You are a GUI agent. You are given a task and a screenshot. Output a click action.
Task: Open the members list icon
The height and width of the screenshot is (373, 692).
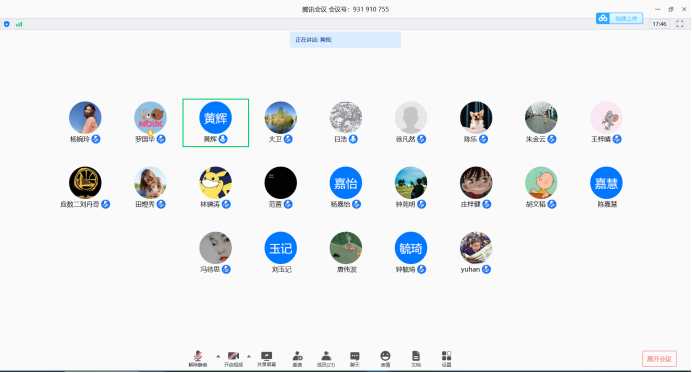326,359
